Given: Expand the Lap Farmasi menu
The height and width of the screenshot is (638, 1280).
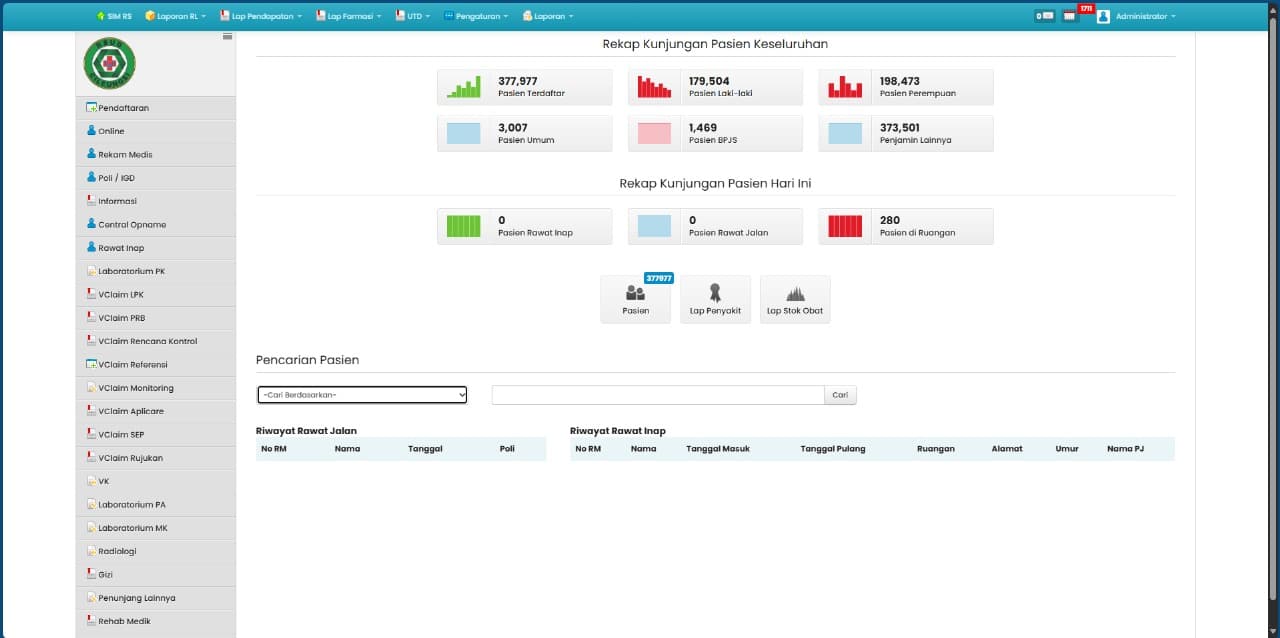Looking at the screenshot, I should (349, 16).
